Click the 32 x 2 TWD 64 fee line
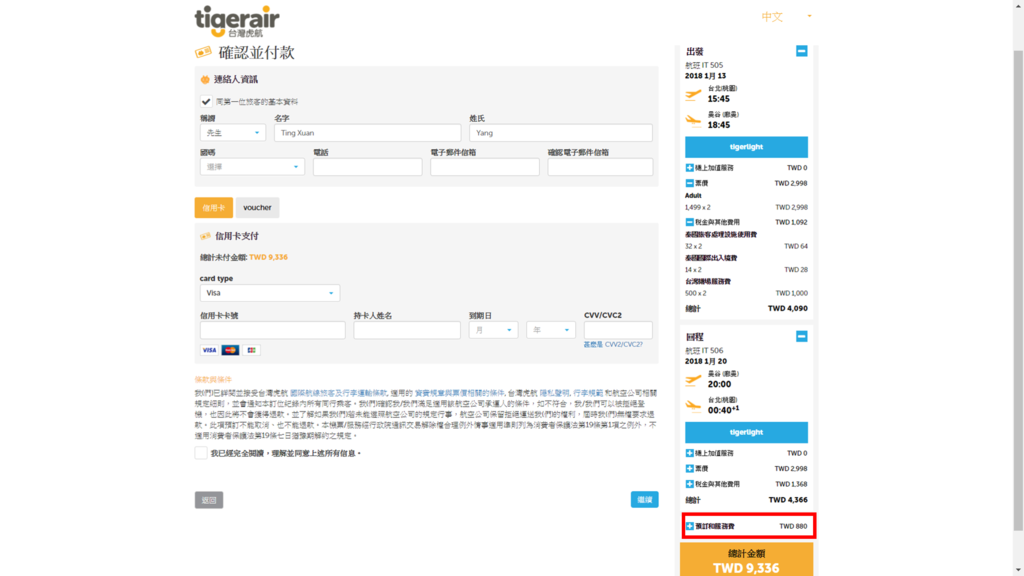This screenshot has height=576, width=1024. [x=746, y=246]
